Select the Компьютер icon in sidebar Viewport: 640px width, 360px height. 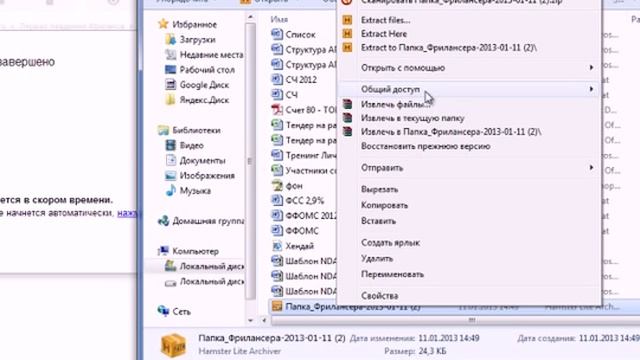[163, 251]
